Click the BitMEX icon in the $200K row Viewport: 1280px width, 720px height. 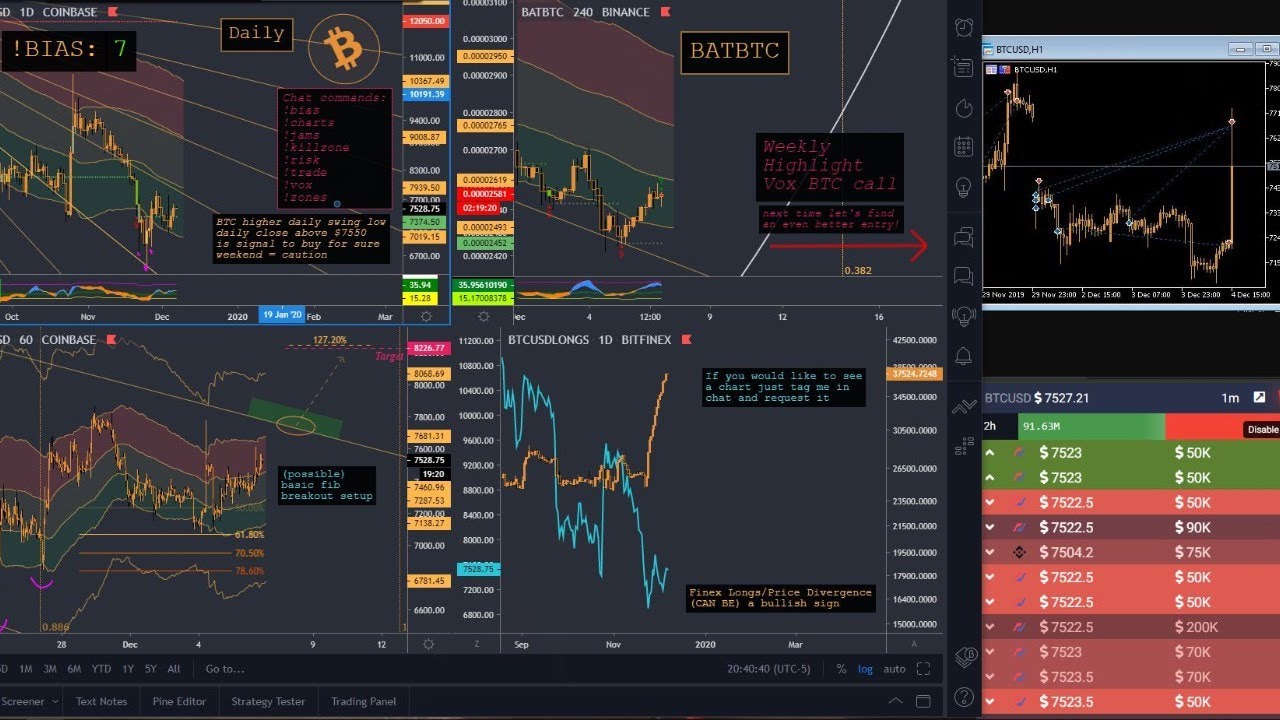(1021, 627)
